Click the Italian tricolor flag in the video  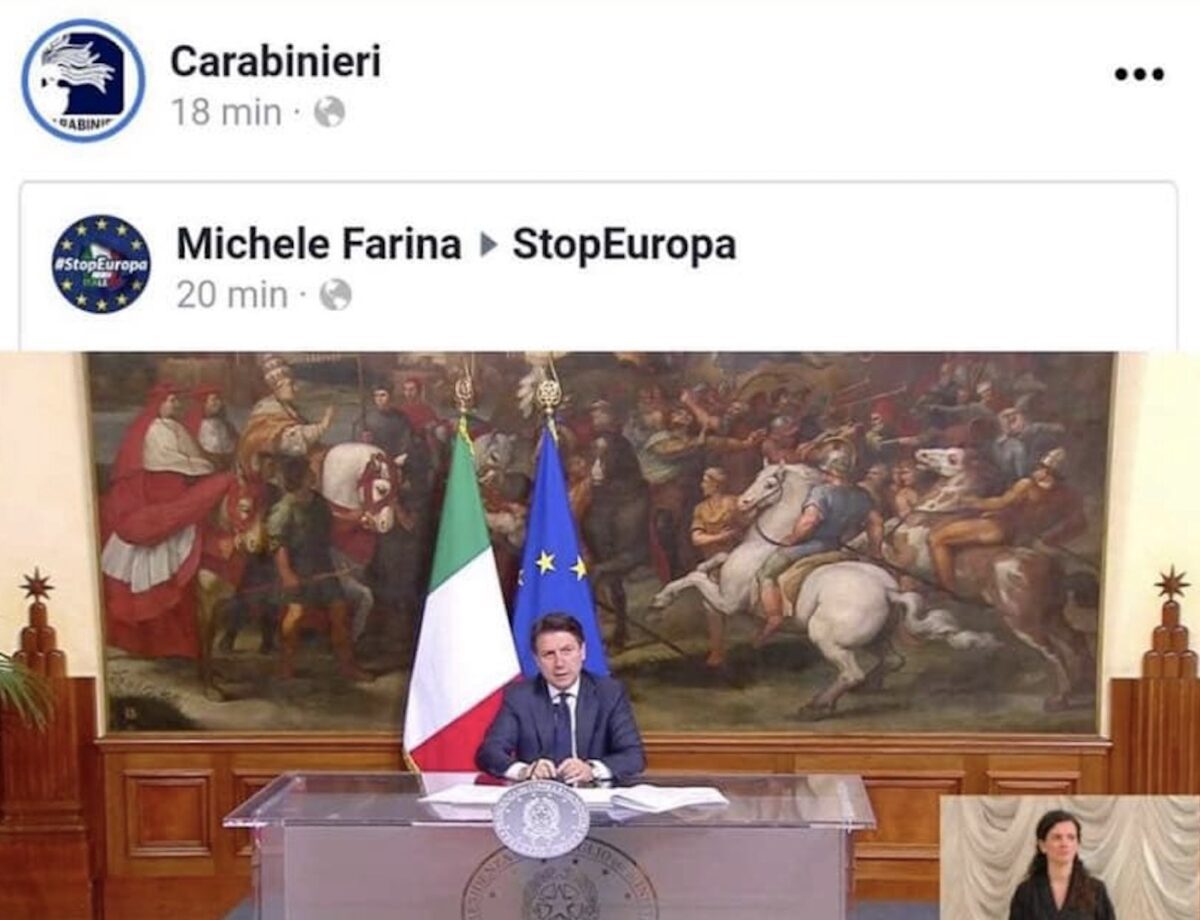(460, 600)
